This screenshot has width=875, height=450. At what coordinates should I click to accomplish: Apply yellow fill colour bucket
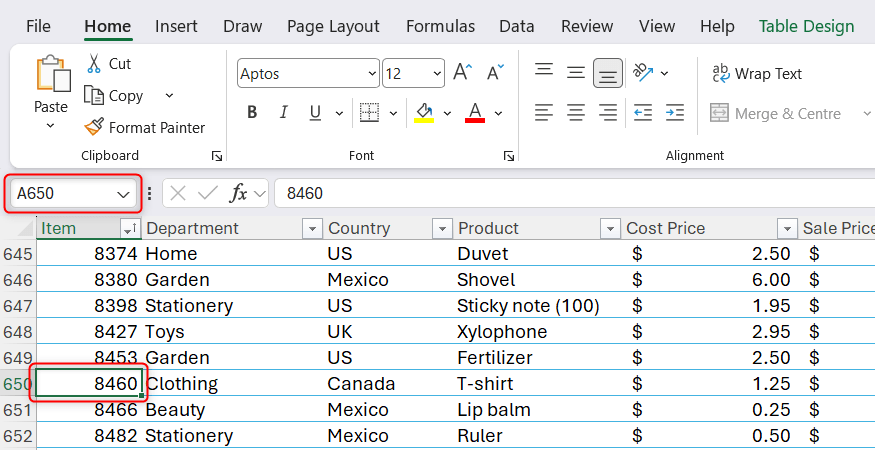point(424,113)
